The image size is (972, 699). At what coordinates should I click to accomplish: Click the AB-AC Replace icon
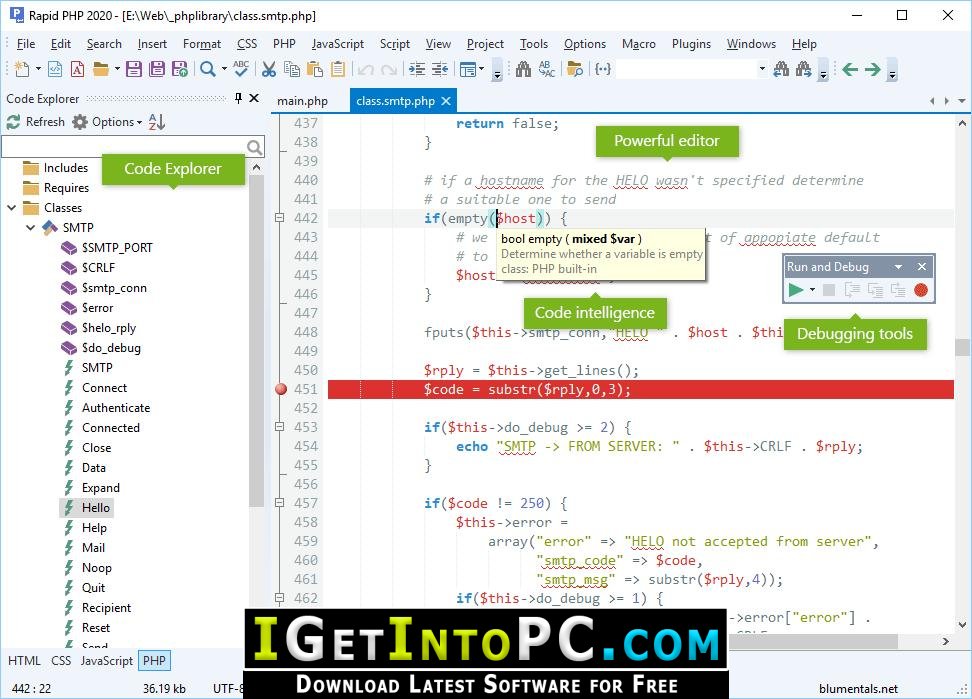click(x=546, y=69)
